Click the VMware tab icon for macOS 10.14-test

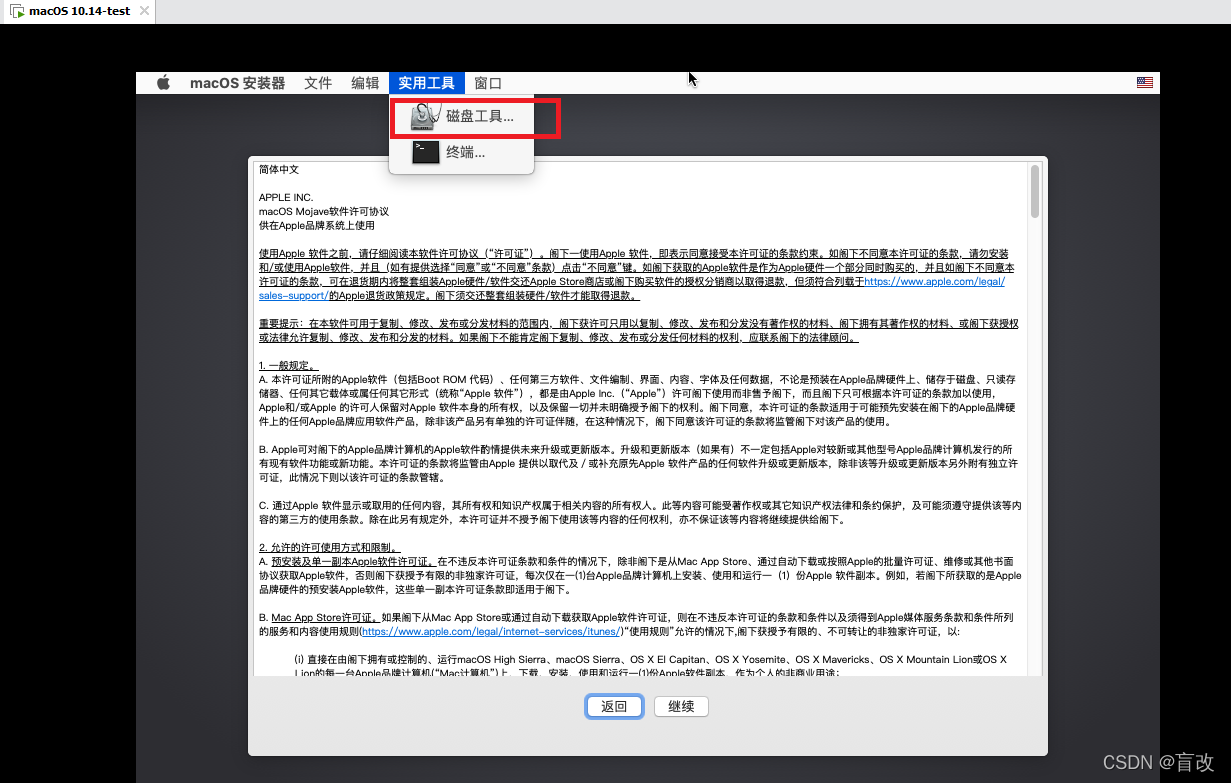coord(16,11)
